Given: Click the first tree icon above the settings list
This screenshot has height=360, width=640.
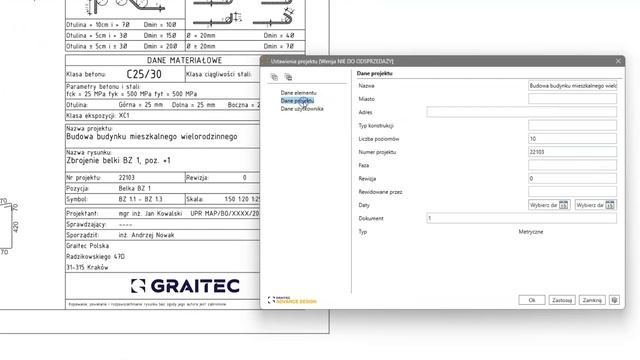Looking at the screenshot, I should tap(274, 77).
